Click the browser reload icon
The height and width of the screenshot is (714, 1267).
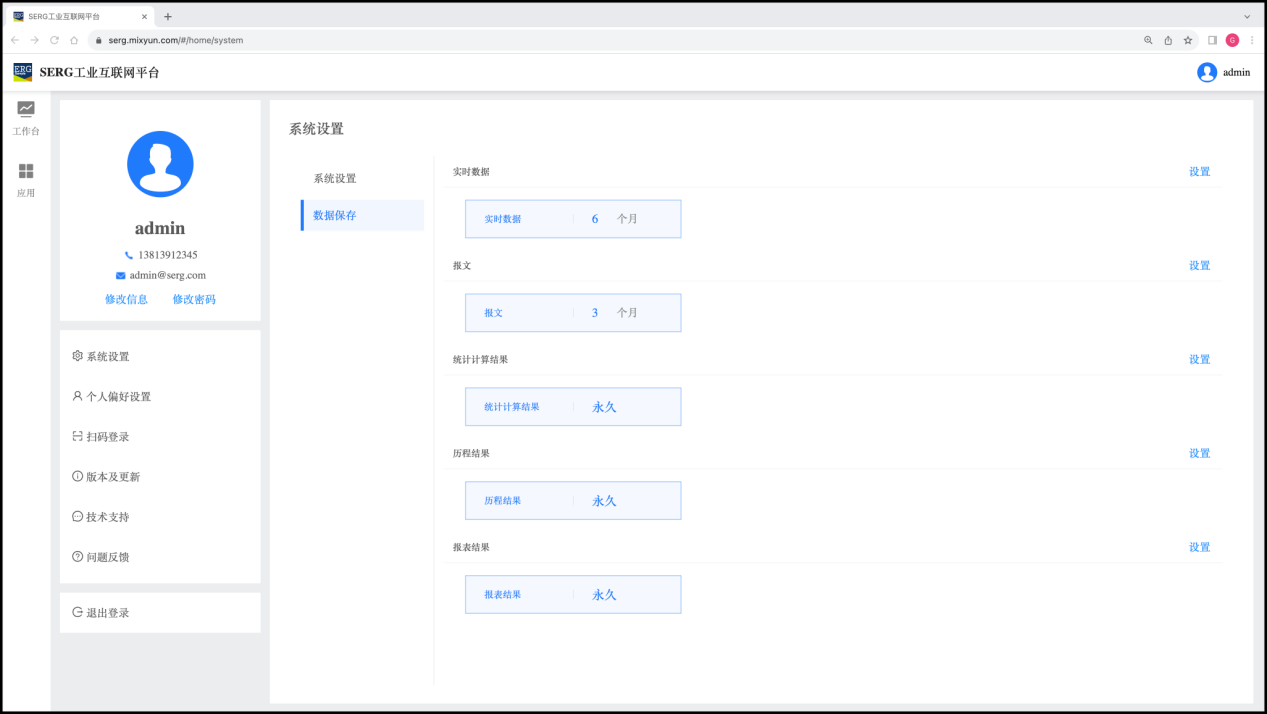pos(54,40)
